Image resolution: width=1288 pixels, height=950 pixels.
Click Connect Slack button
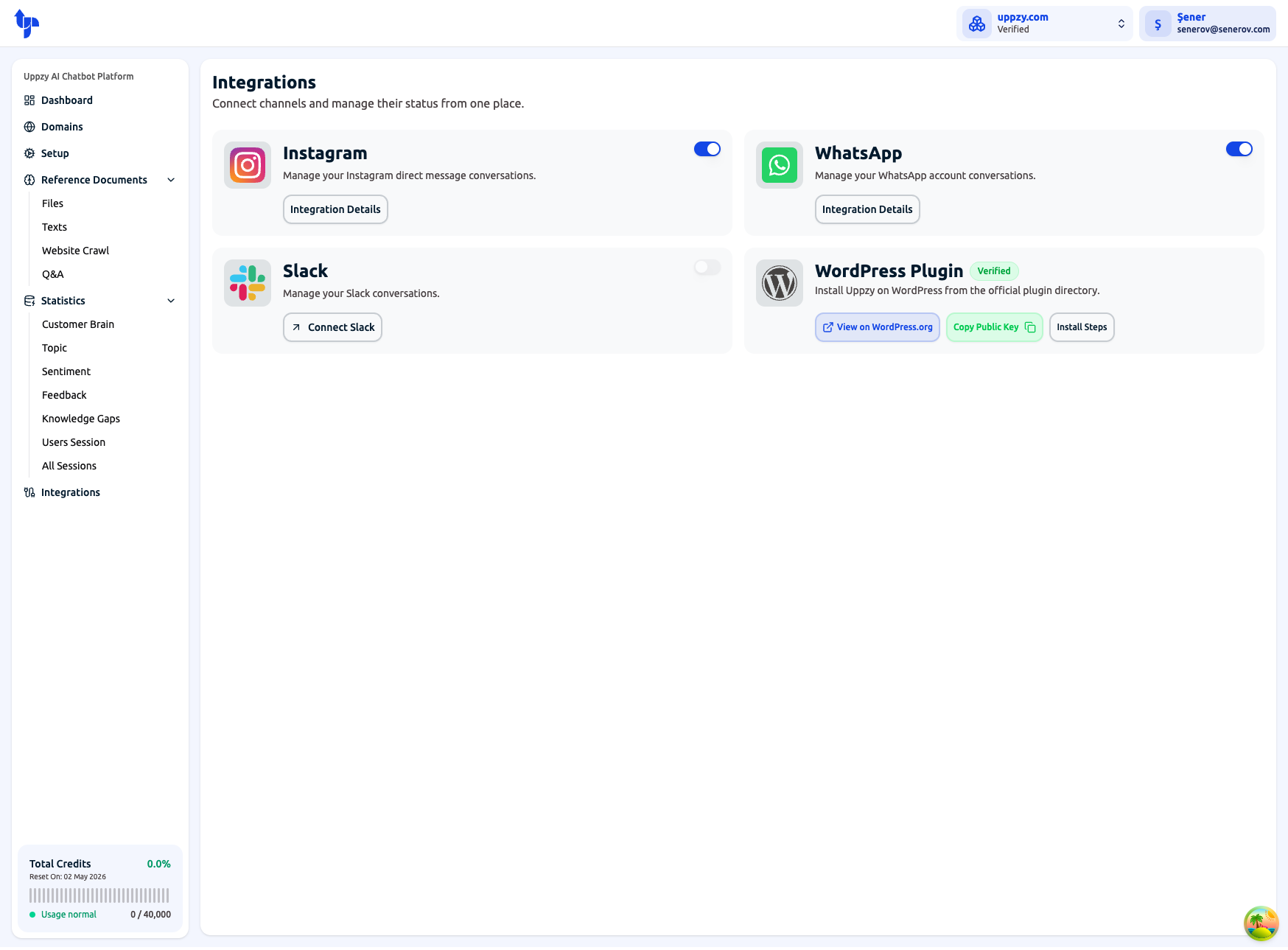coord(332,327)
